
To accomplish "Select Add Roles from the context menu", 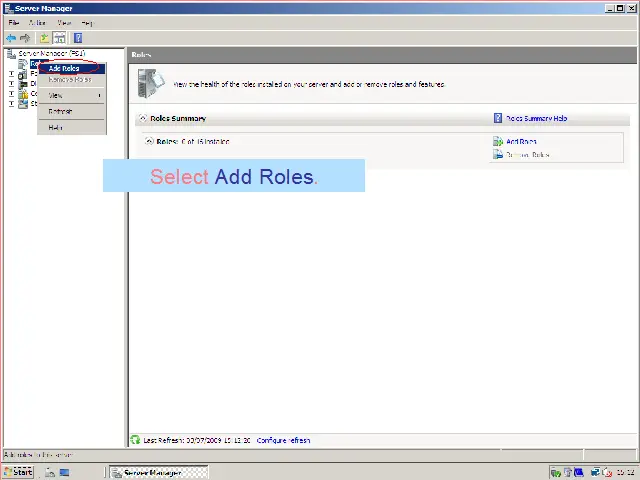I will coord(72,69).
